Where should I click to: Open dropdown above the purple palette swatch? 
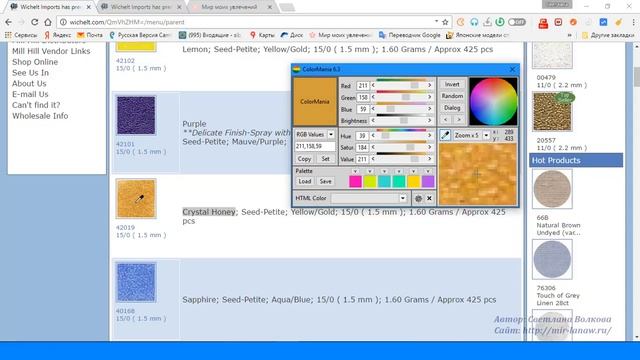coord(428,171)
